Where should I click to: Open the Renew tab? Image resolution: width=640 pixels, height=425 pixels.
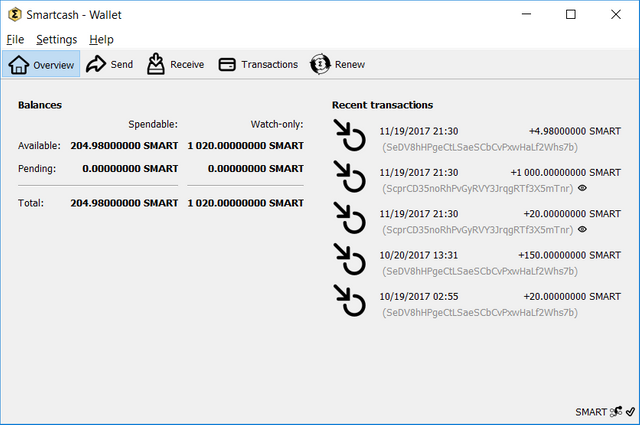pyautogui.click(x=338, y=64)
